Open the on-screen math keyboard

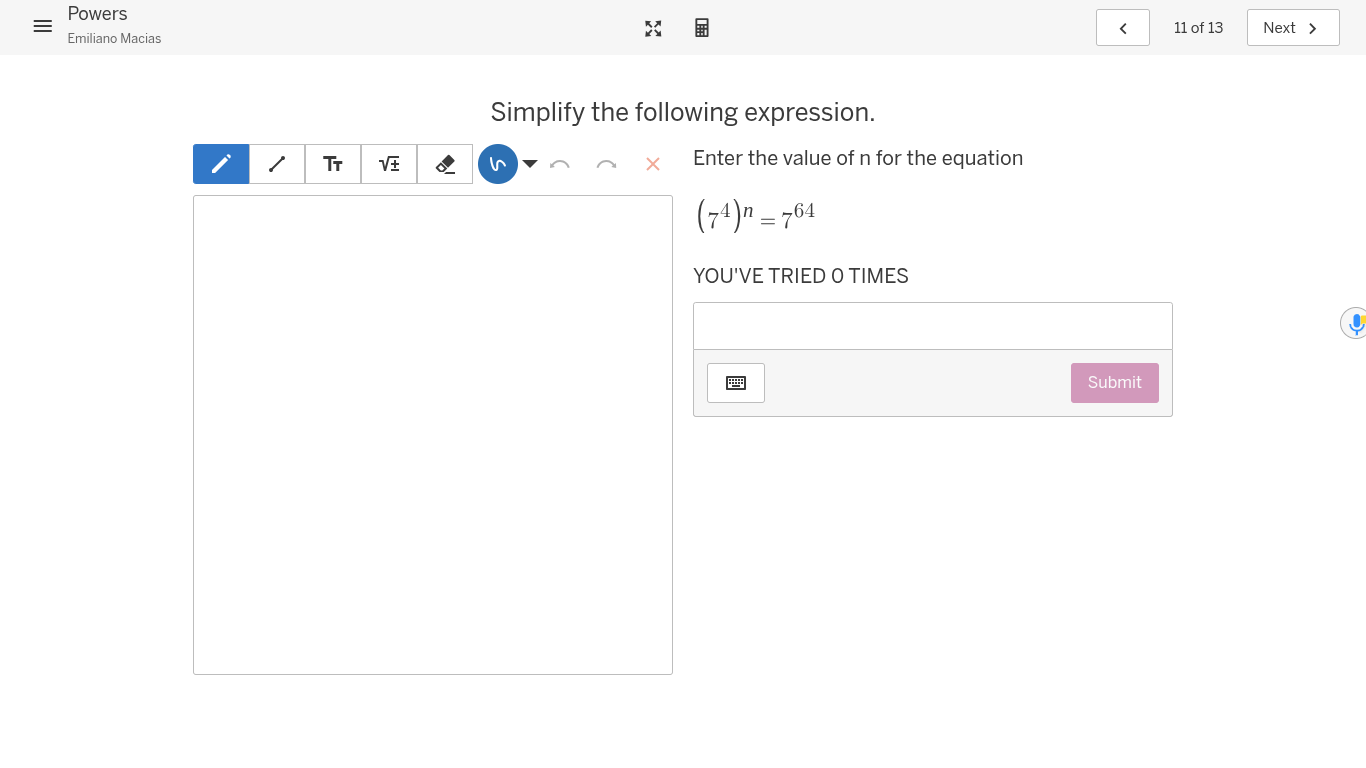coord(736,383)
